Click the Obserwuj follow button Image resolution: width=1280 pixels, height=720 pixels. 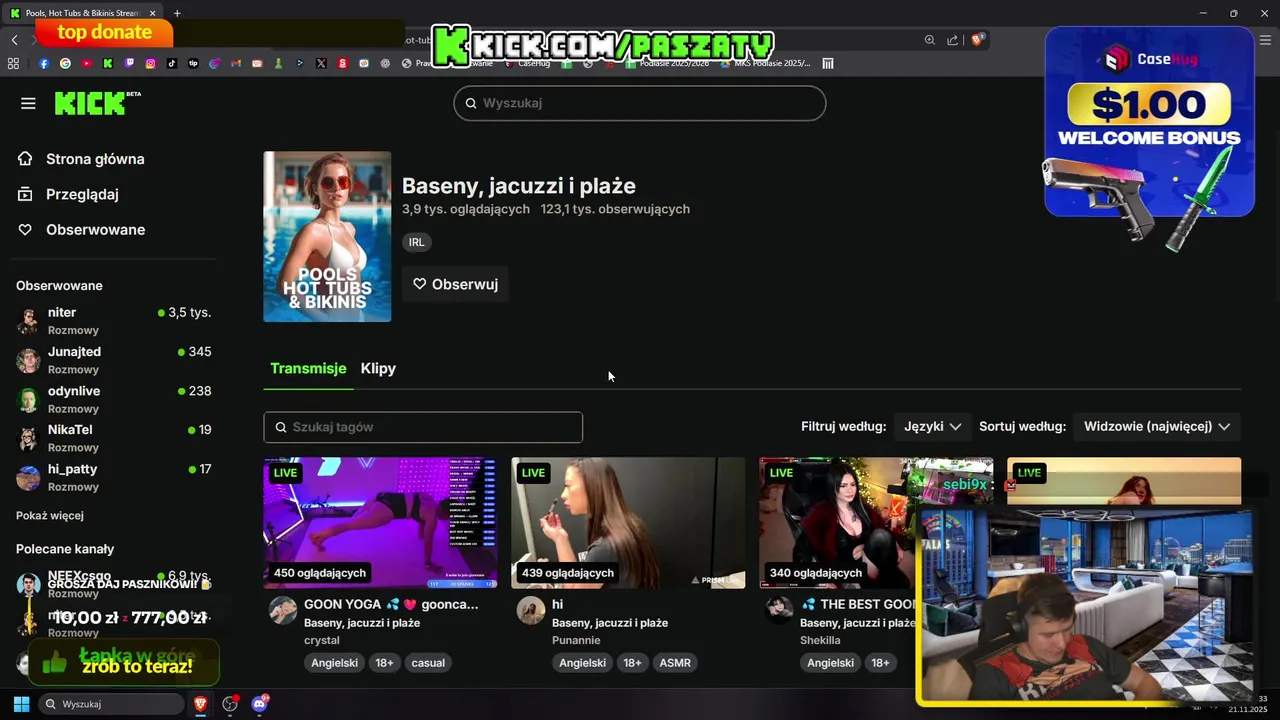[x=455, y=284]
